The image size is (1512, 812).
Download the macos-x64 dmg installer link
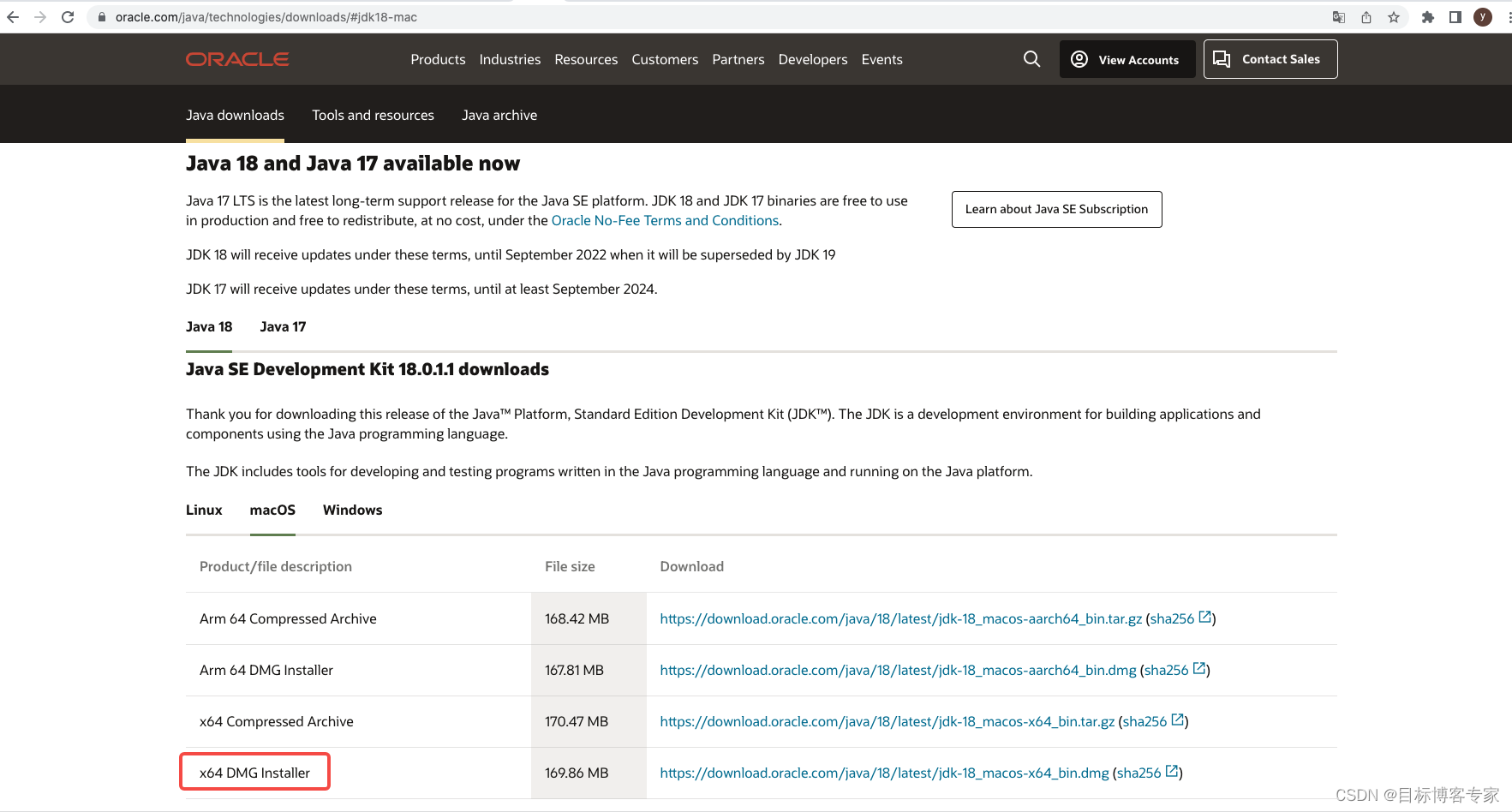884,773
